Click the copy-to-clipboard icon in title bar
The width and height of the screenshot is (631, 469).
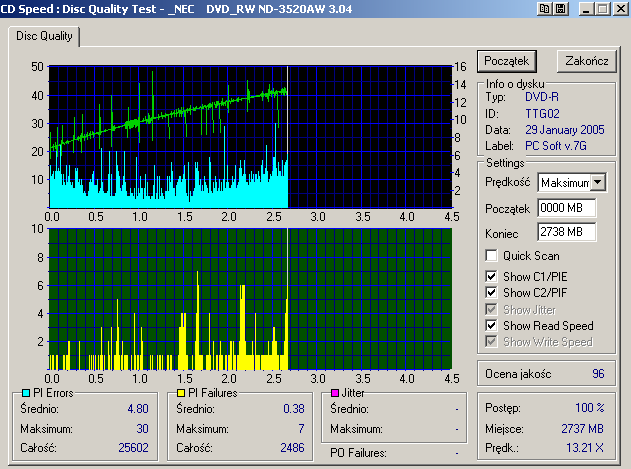544,9
